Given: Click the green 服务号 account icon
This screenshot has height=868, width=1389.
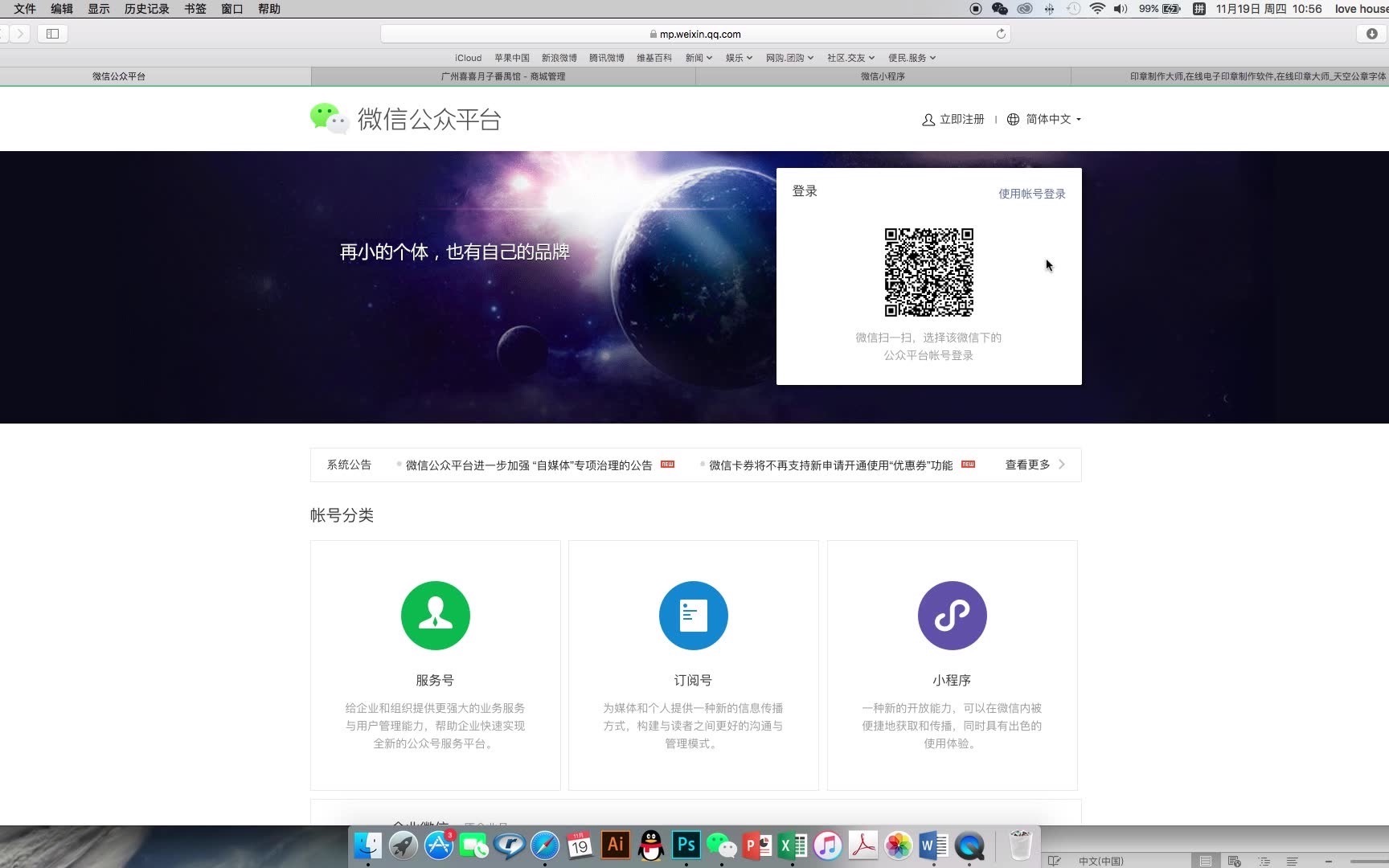Looking at the screenshot, I should click(435, 616).
